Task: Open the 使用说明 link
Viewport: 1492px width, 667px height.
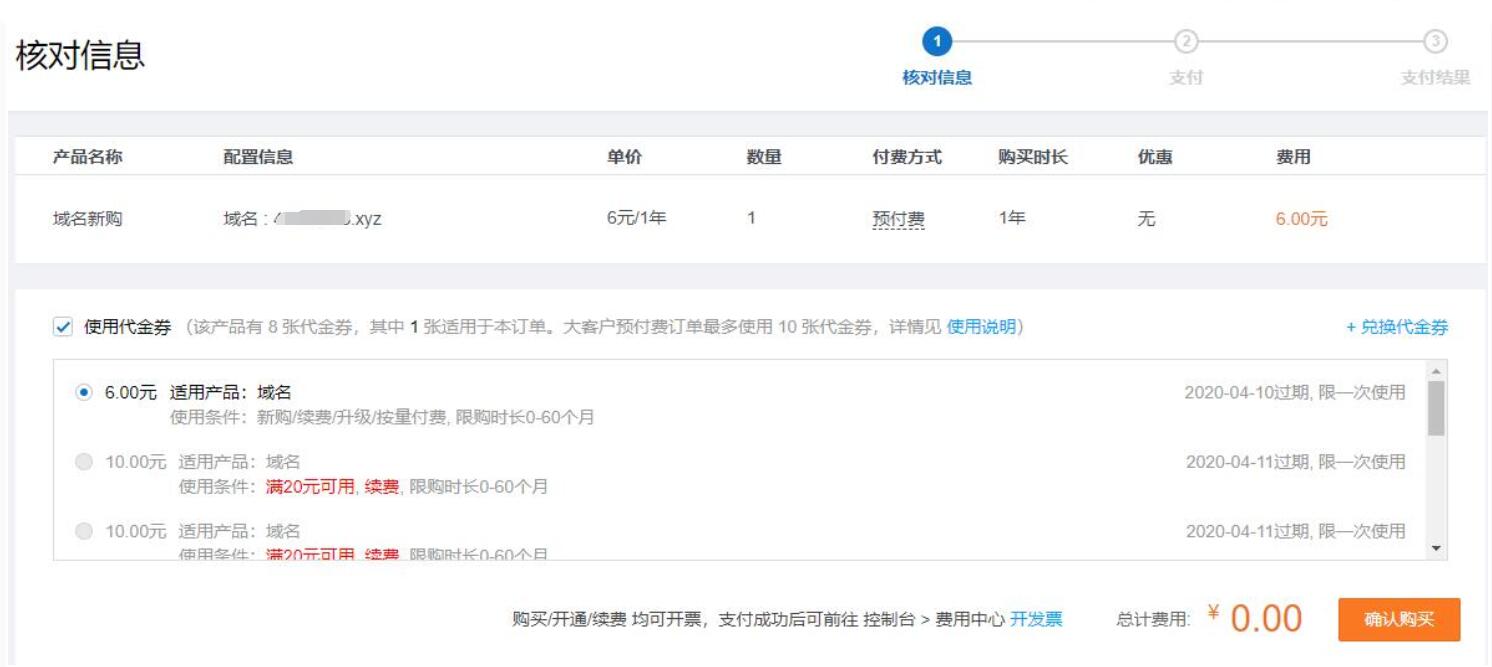Action: click(981, 327)
